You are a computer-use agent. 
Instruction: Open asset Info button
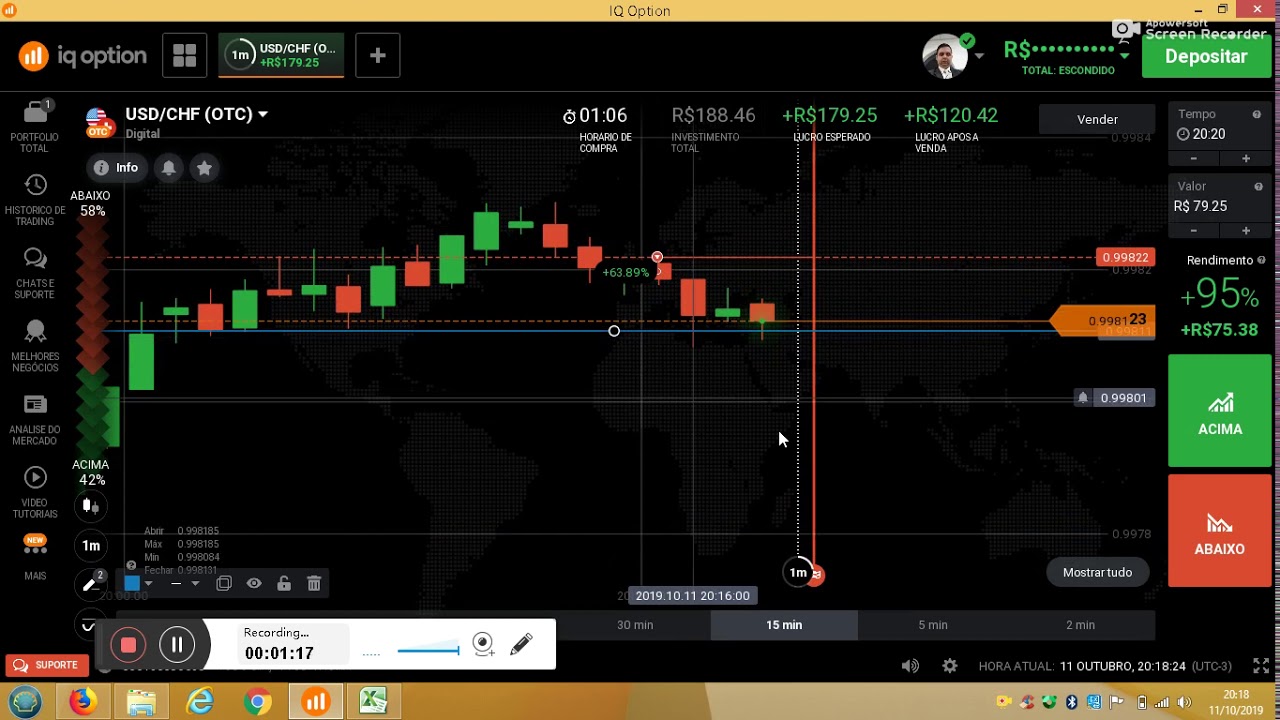click(x=115, y=168)
